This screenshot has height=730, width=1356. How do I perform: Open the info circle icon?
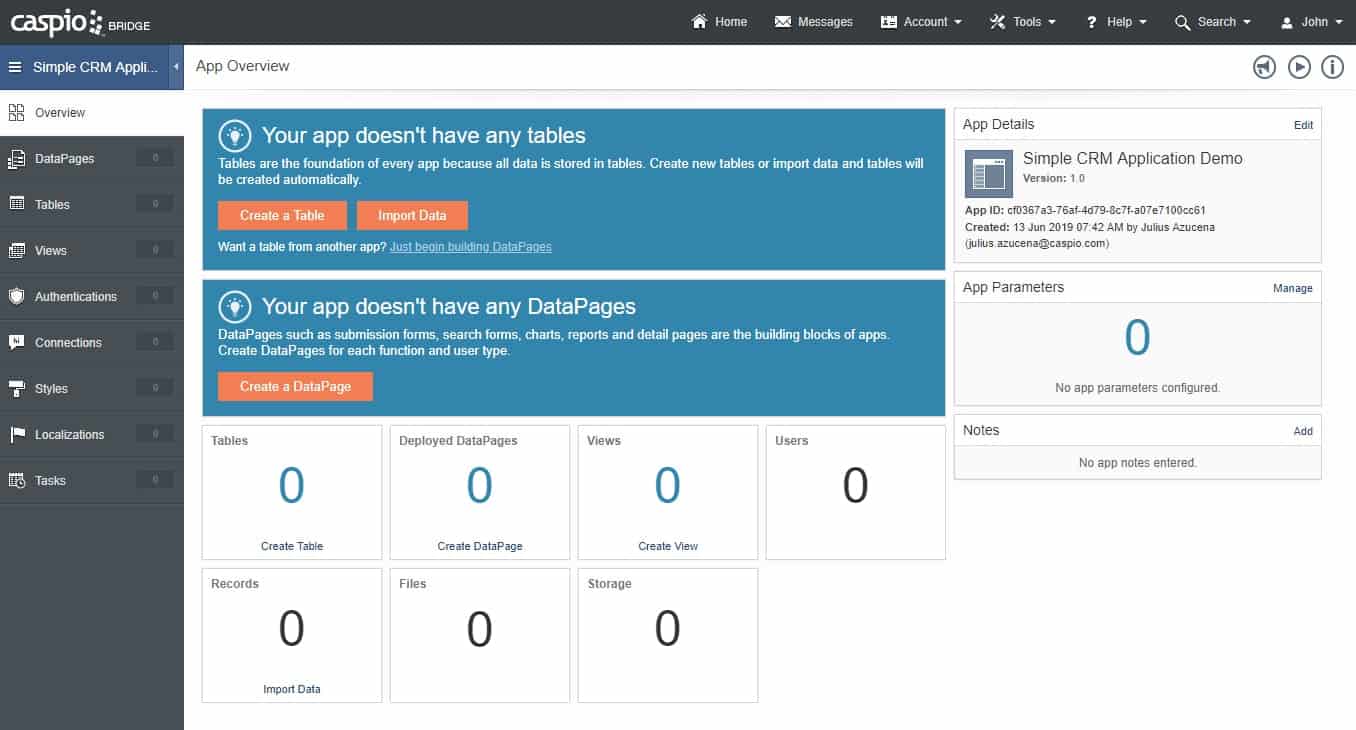tap(1332, 67)
